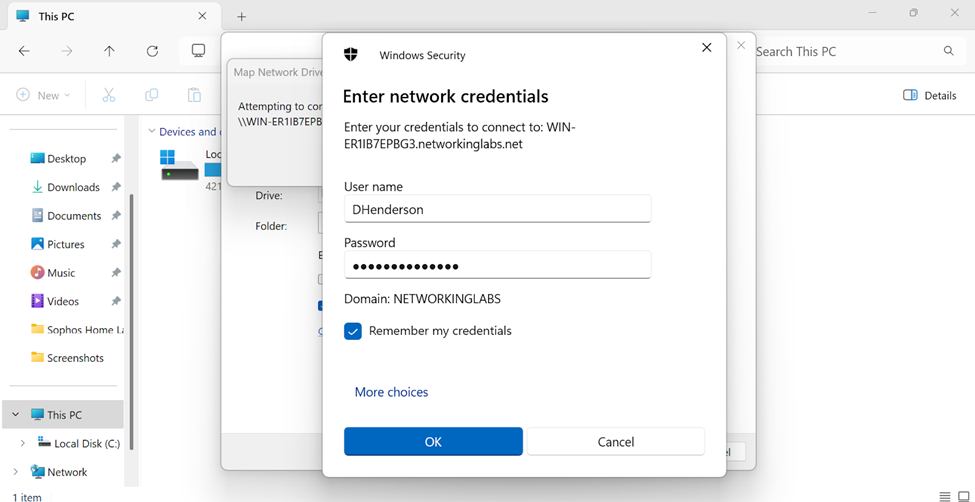975x502 pixels.
Task: Close the This PC tab
Action: (x=202, y=16)
